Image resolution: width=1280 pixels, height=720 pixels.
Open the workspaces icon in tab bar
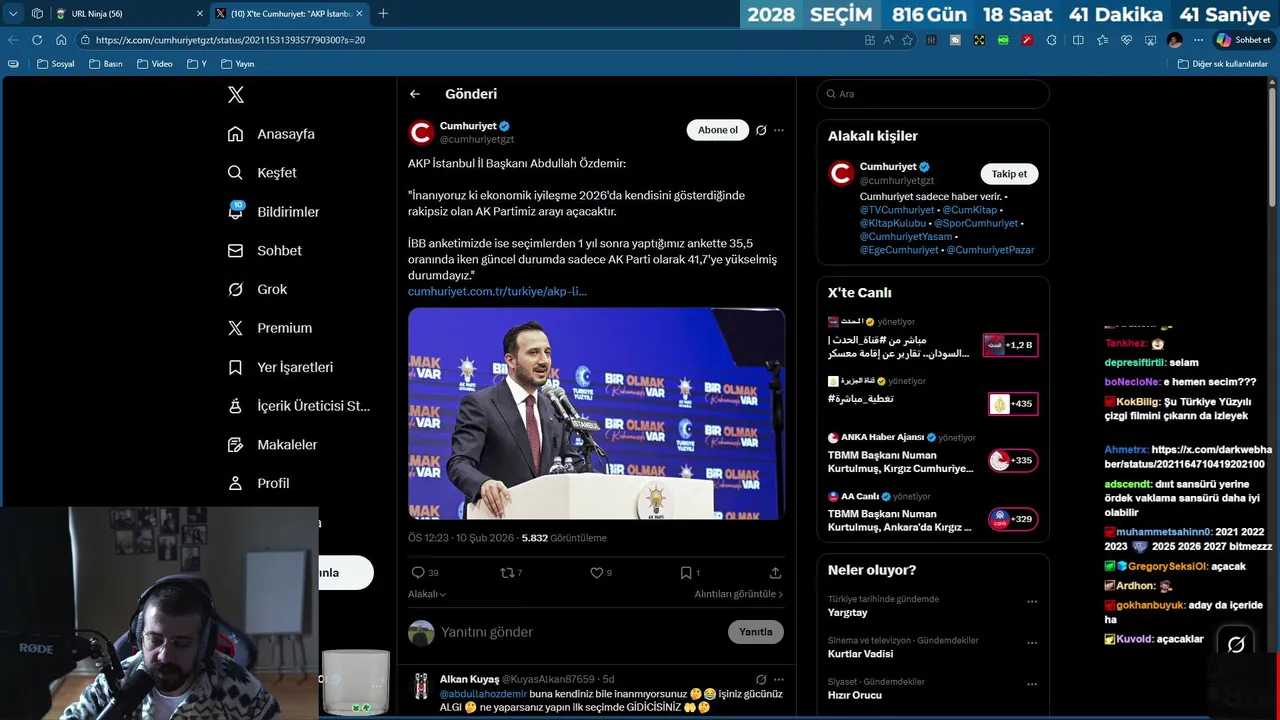37,14
